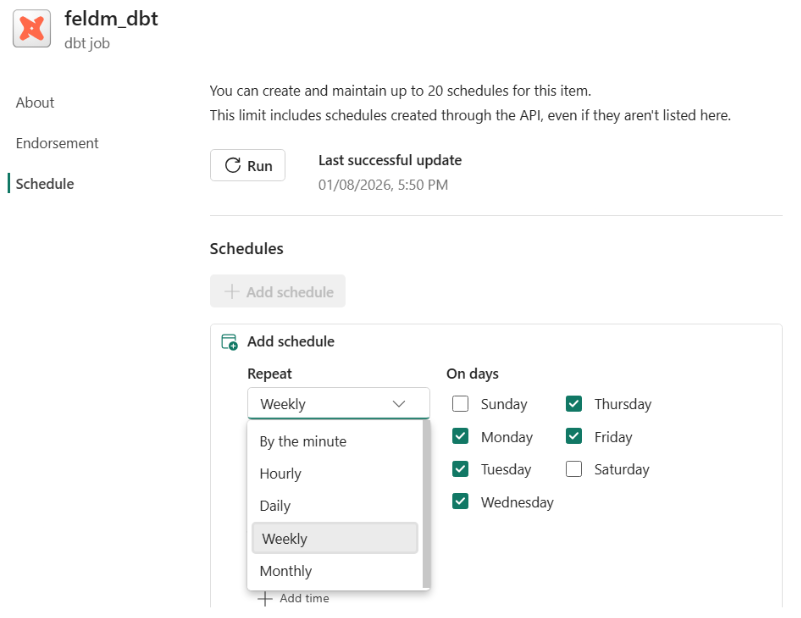
Task: Uncheck Thursday in On days
Action: (x=574, y=404)
